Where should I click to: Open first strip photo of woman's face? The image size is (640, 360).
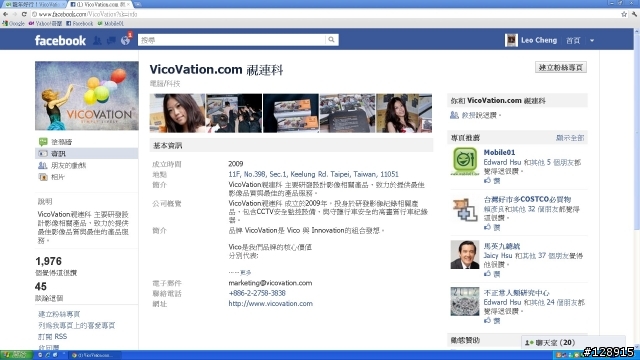(x=177, y=113)
